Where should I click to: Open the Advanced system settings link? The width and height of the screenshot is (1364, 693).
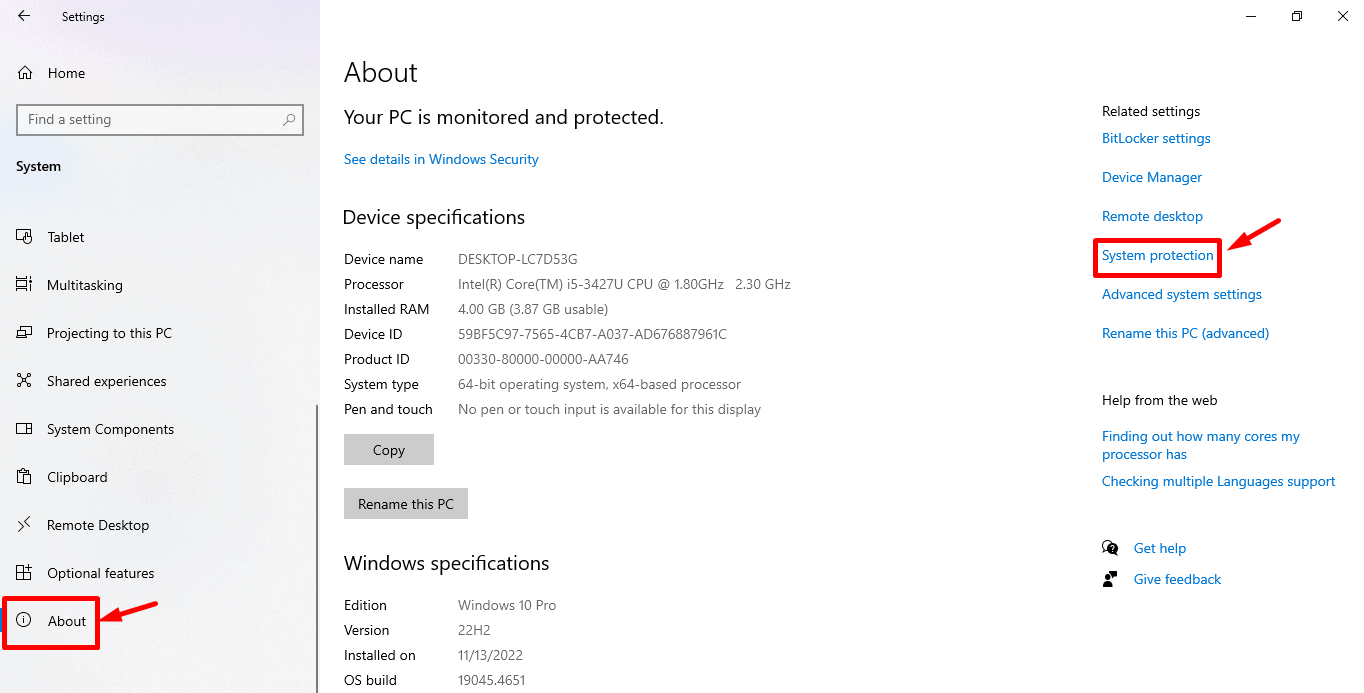tap(1182, 295)
